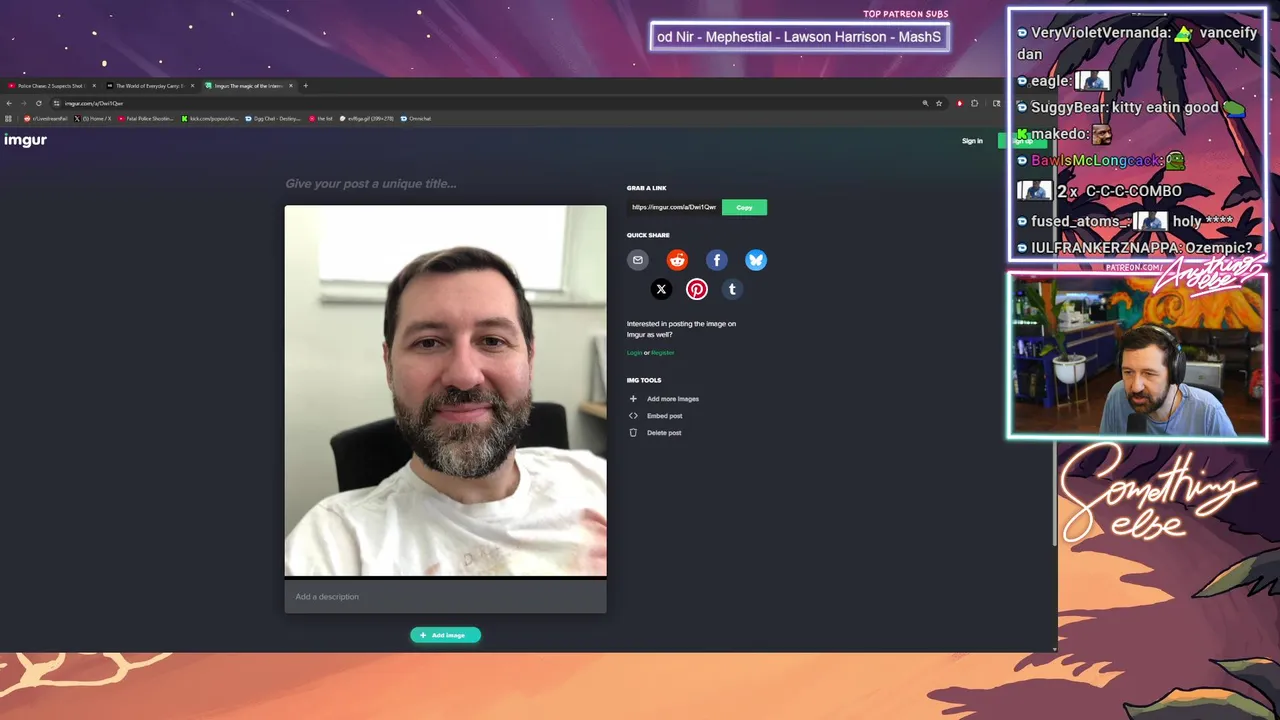Open the kick.com popout bookmark

pyautogui.click(x=210, y=118)
